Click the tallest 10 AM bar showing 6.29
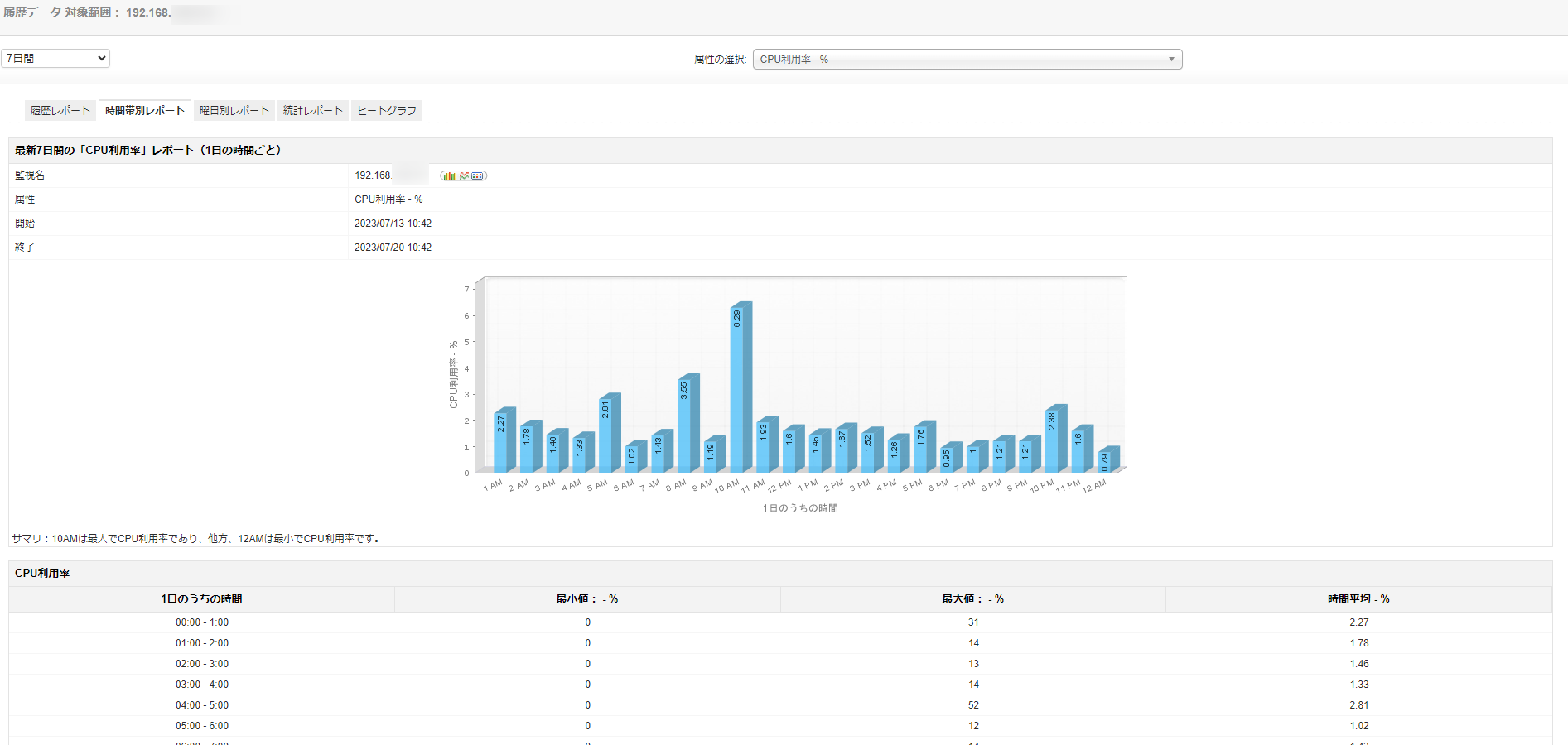Screen dimensions: 1568x745 pos(740,387)
